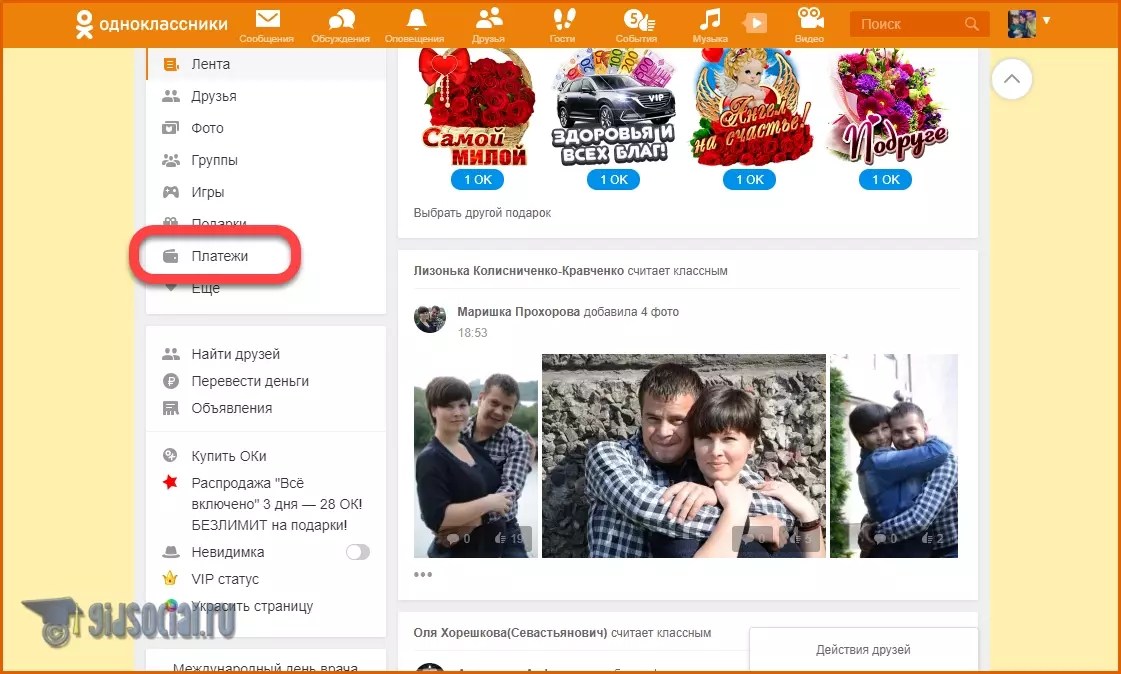The width and height of the screenshot is (1121, 674).
Task: Select Группы in the left sidebar
Action: 214,160
